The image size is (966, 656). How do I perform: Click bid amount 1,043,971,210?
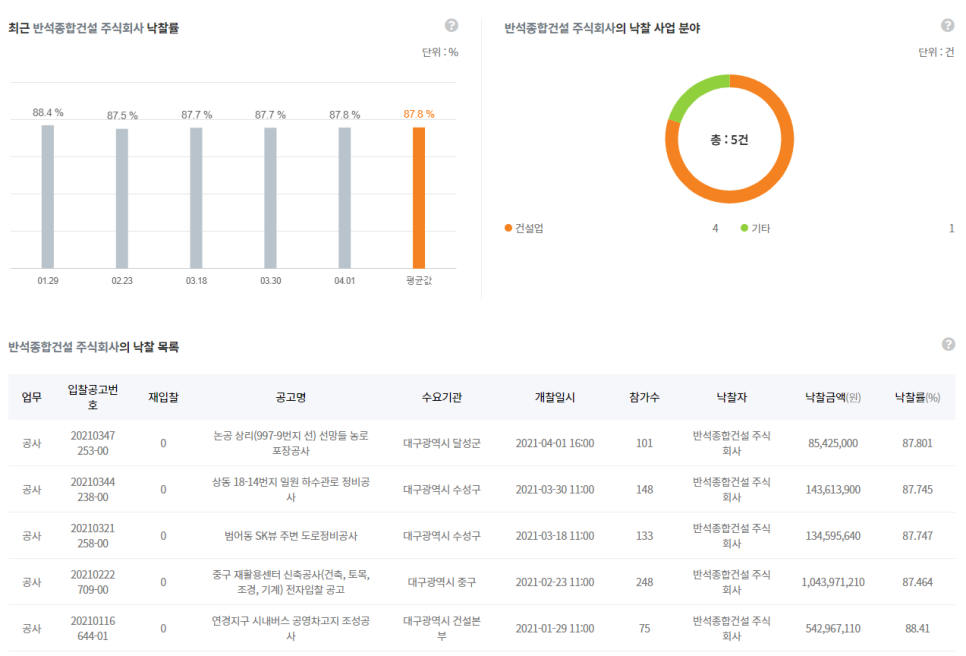point(833,581)
